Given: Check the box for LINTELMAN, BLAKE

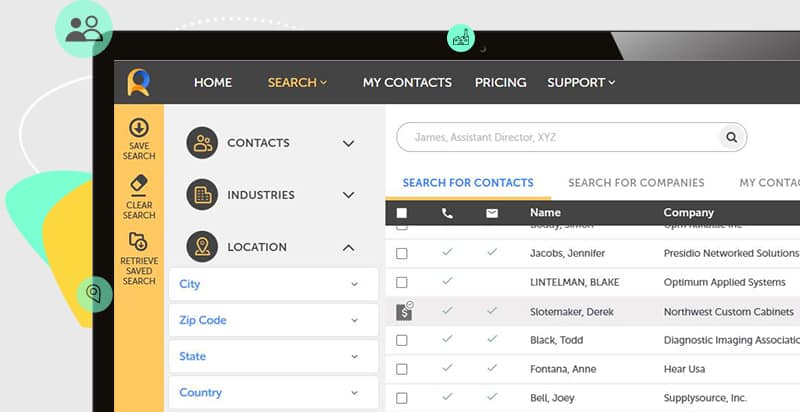Looking at the screenshot, I should 402,282.
